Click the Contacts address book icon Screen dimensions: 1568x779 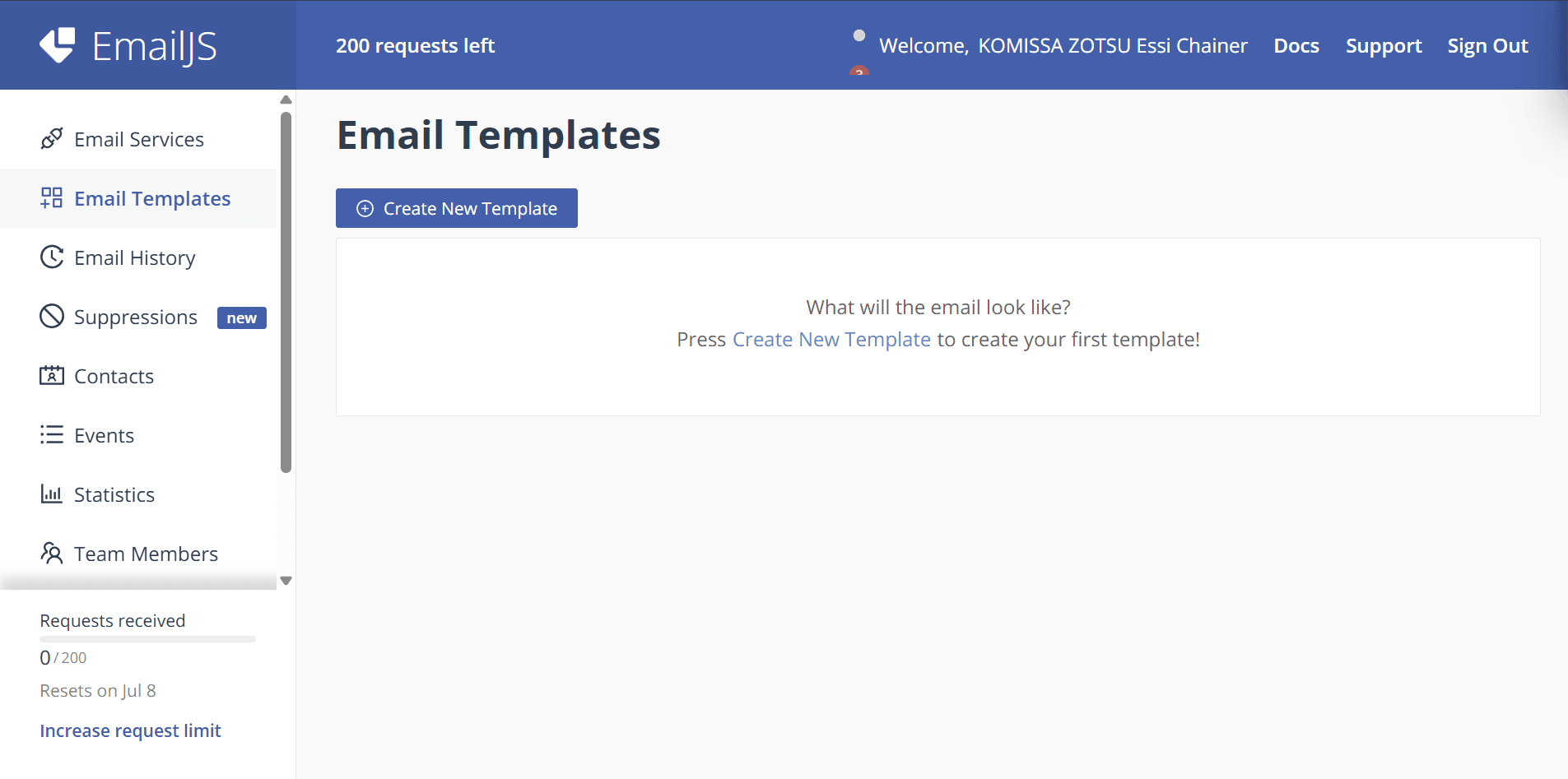coord(51,375)
